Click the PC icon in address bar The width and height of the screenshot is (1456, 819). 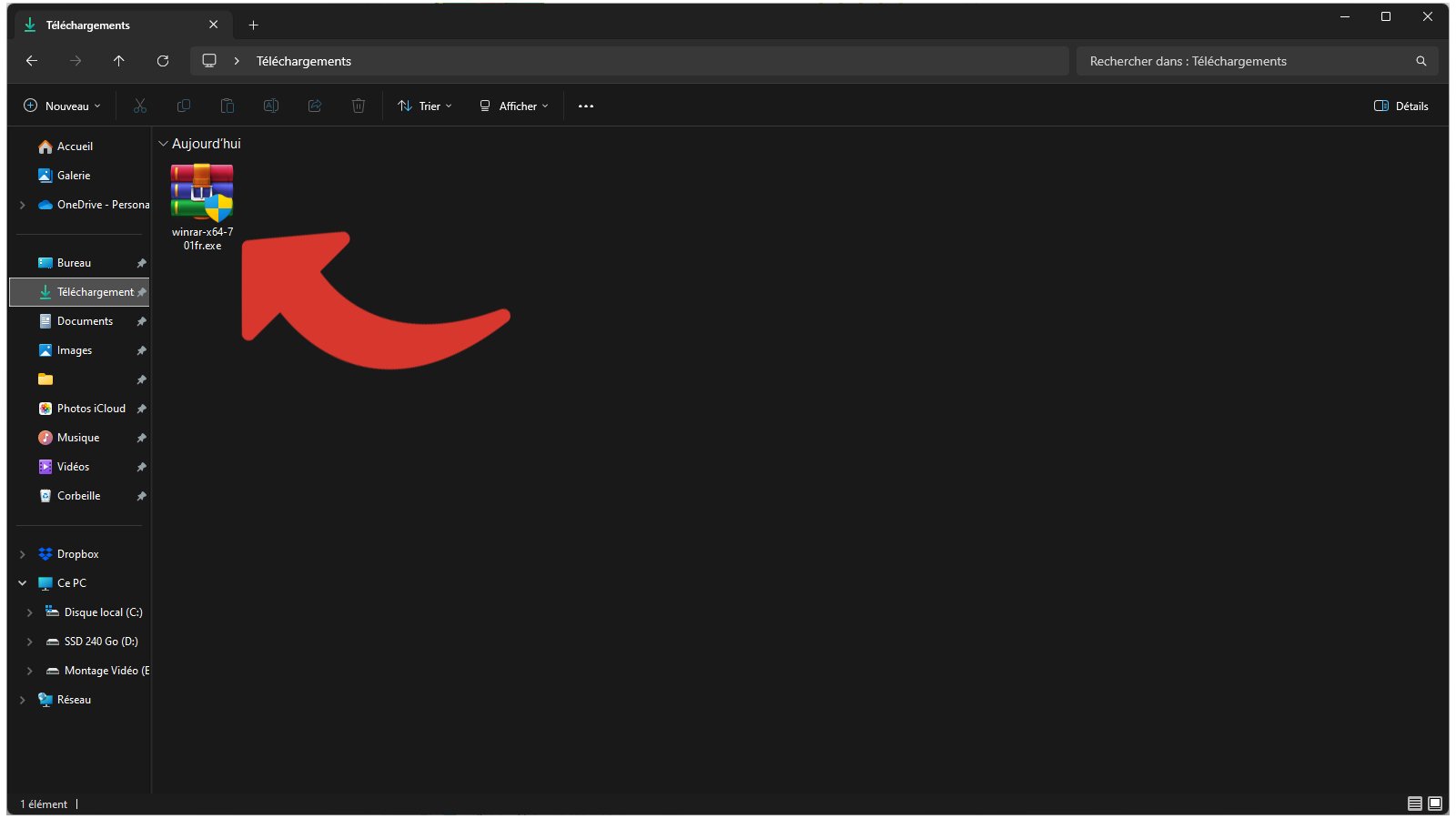209,61
